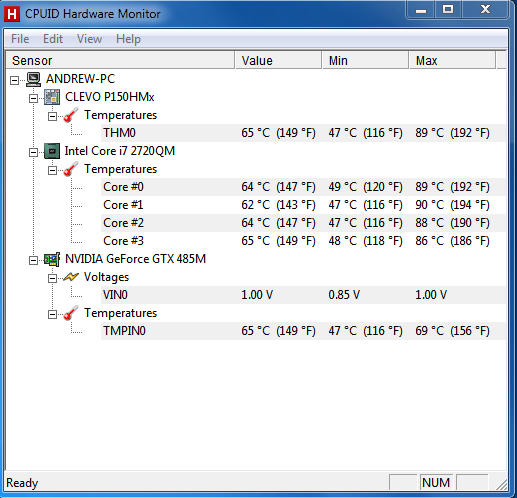This screenshot has height=498, width=517.
Task: Click the Sensor column header
Action: (x=120, y=60)
